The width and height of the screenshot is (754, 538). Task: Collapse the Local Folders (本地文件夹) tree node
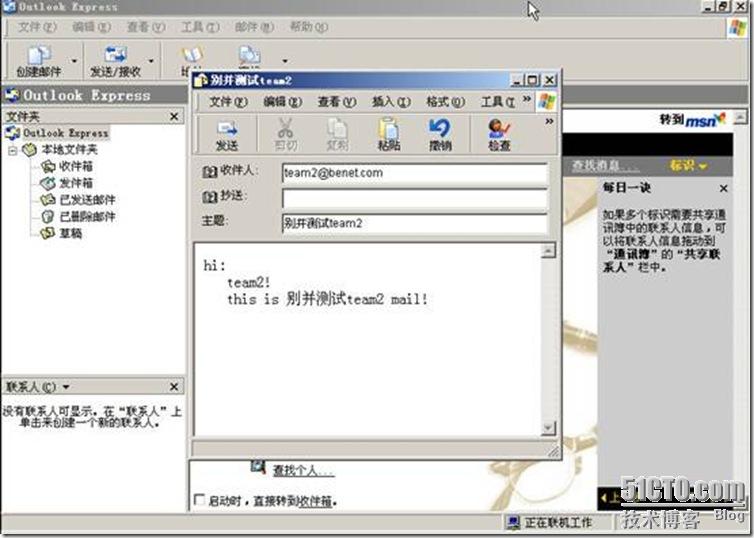[x=13, y=150]
